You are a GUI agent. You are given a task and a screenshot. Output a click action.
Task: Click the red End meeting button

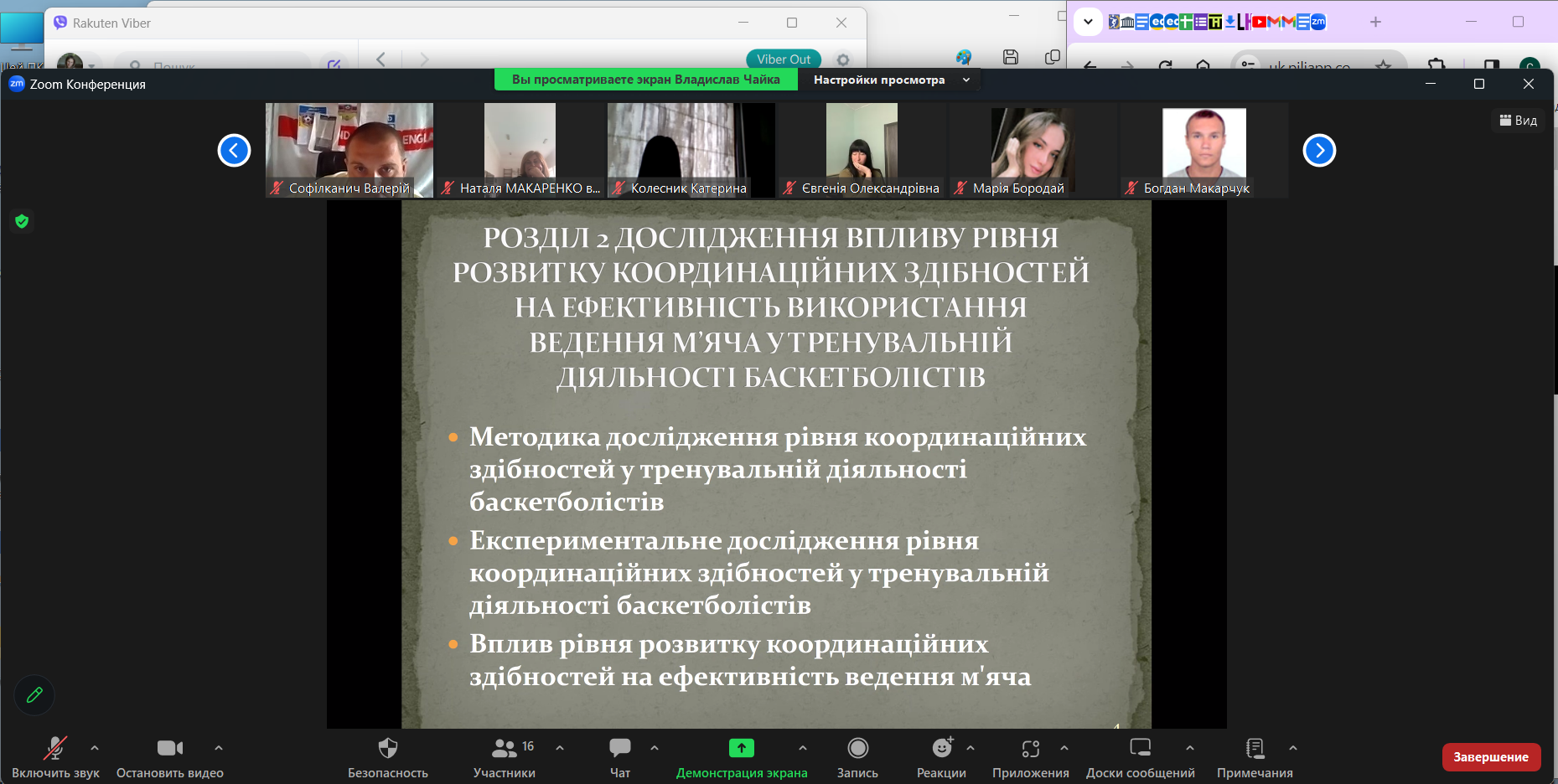pos(1490,756)
